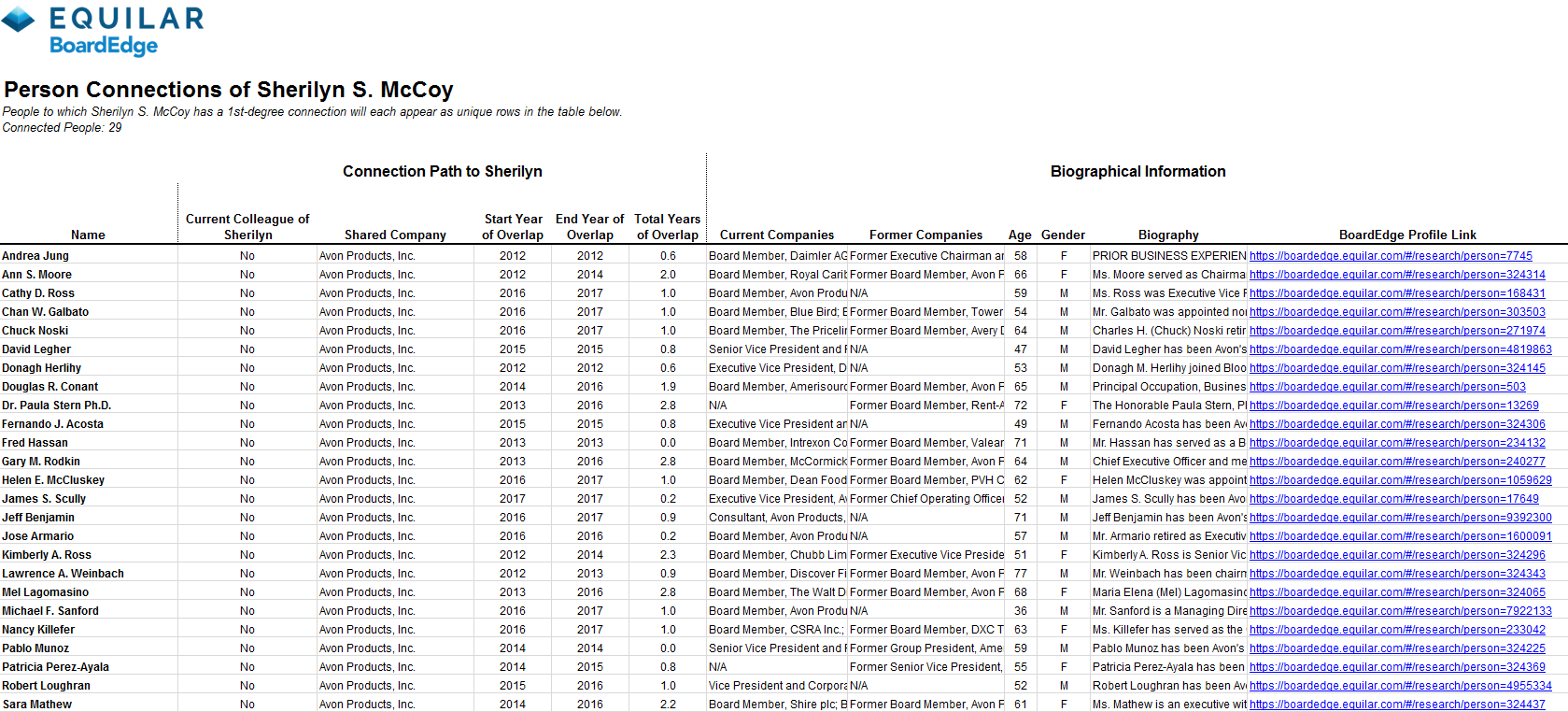The height and width of the screenshot is (712, 1568).
Task: Click the Age column header
Action: (x=1020, y=235)
